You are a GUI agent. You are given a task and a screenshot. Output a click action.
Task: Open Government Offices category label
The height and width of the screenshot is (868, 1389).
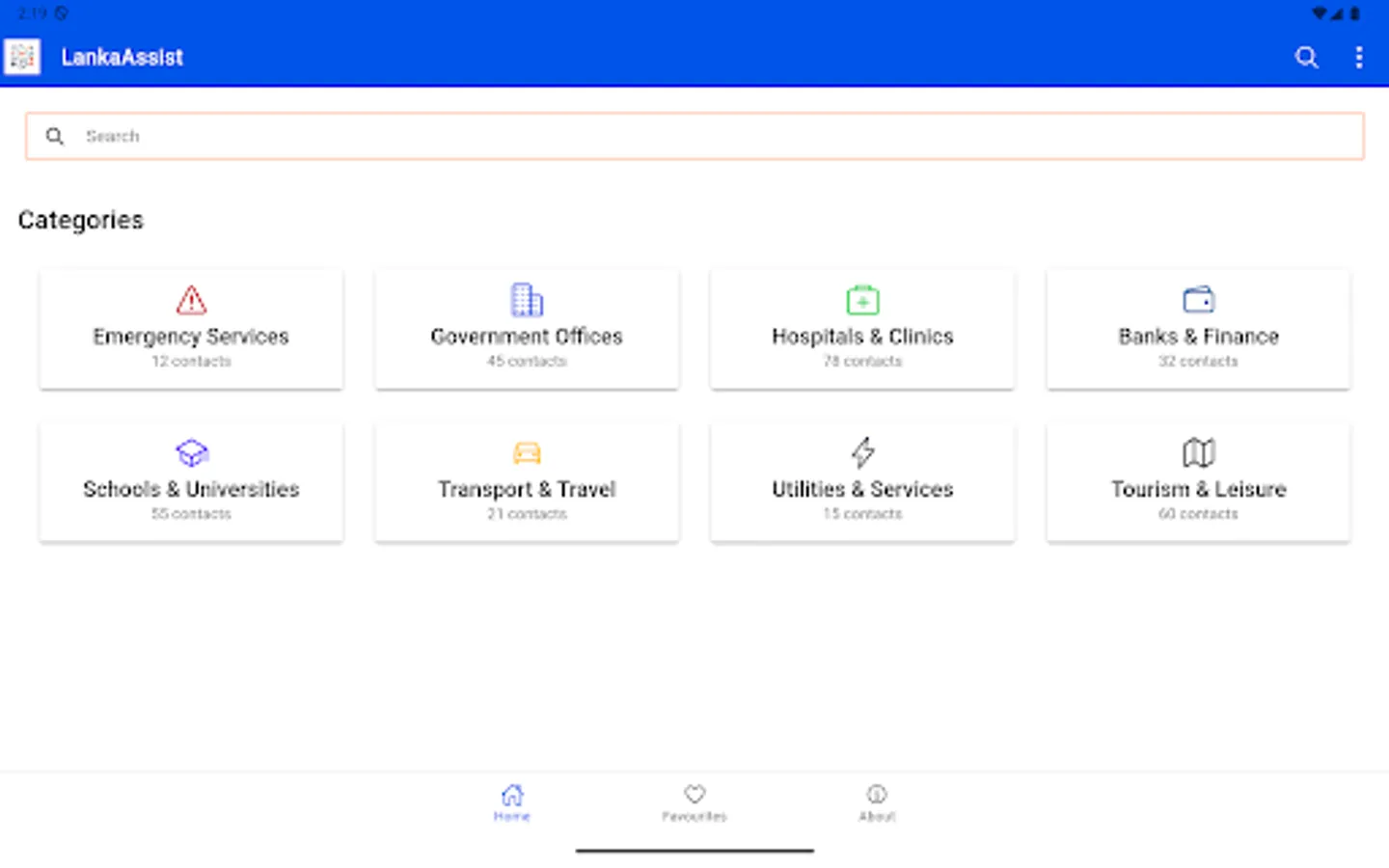click(x=527, y=337)
